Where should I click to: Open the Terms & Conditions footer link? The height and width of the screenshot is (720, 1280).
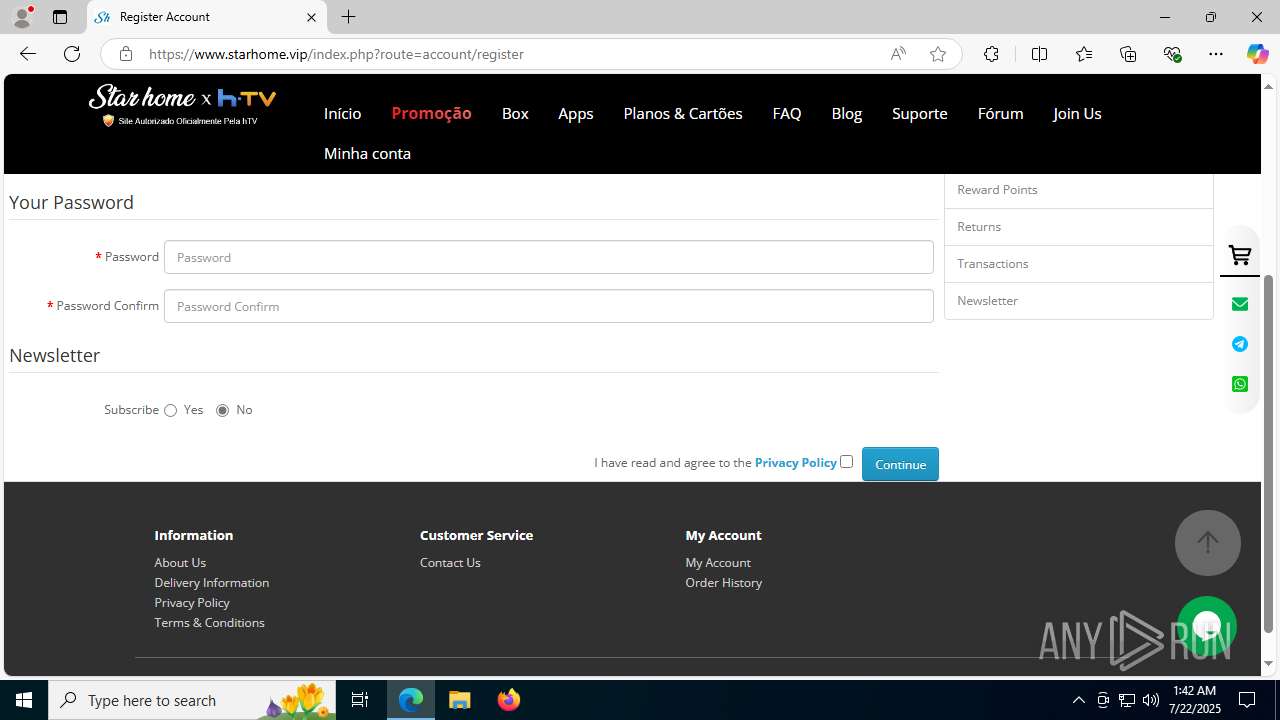[x=209, y=623]
